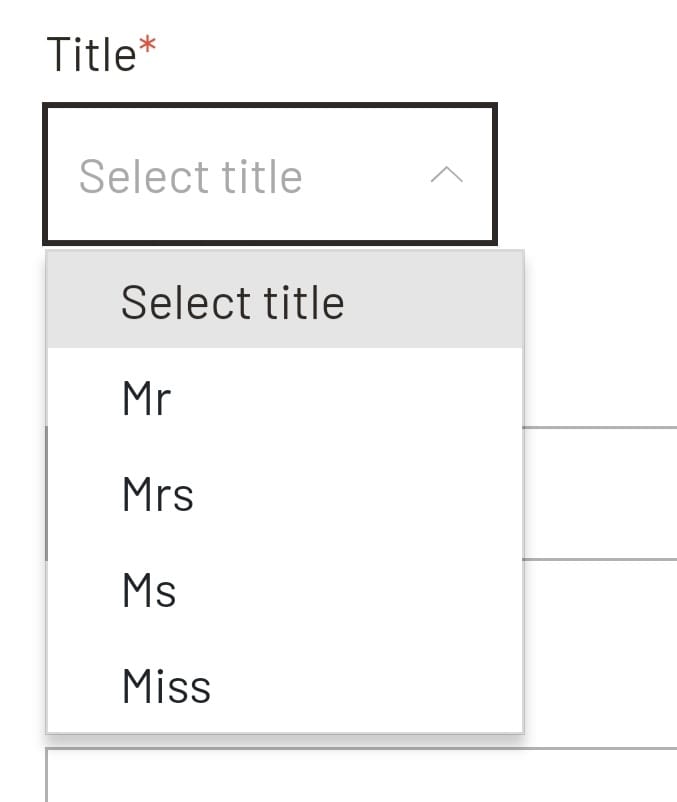Click the chevron arrow in Title box
The width and height of the screenshot is (677, 802).
pos(446,176)
